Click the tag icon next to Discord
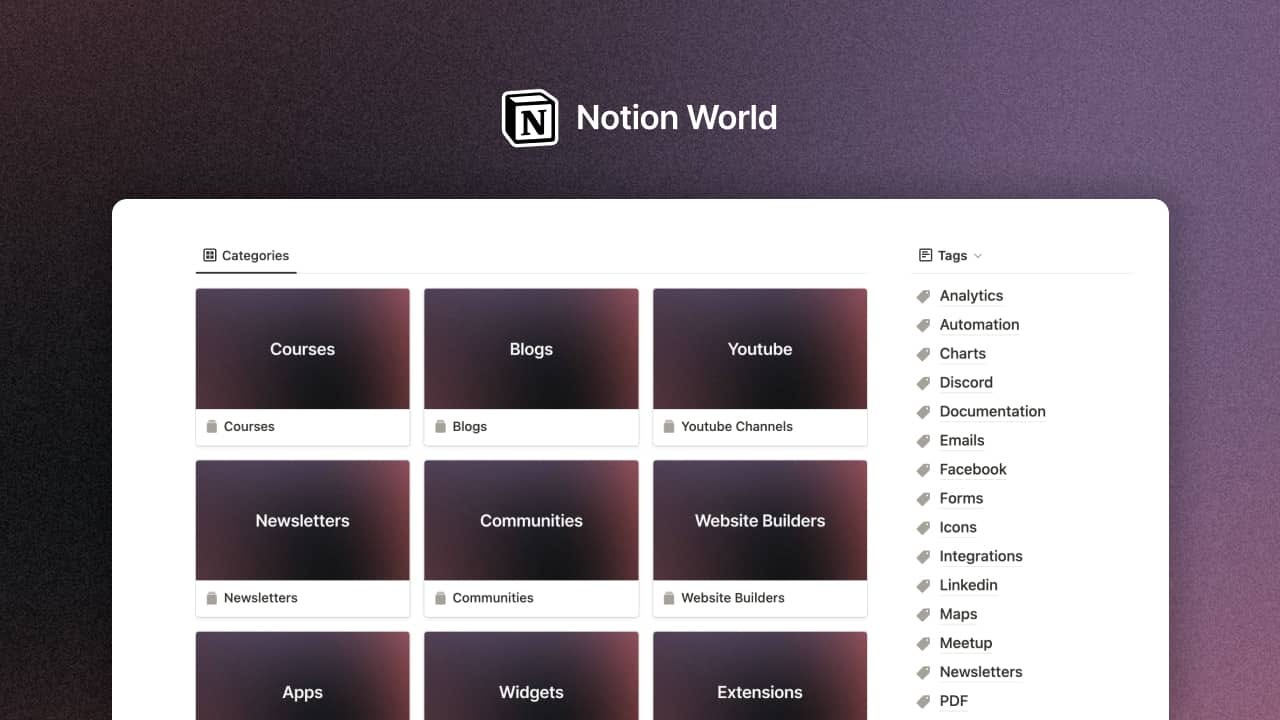Screen dimensions: 1280x720 click(x=923, y=383)
